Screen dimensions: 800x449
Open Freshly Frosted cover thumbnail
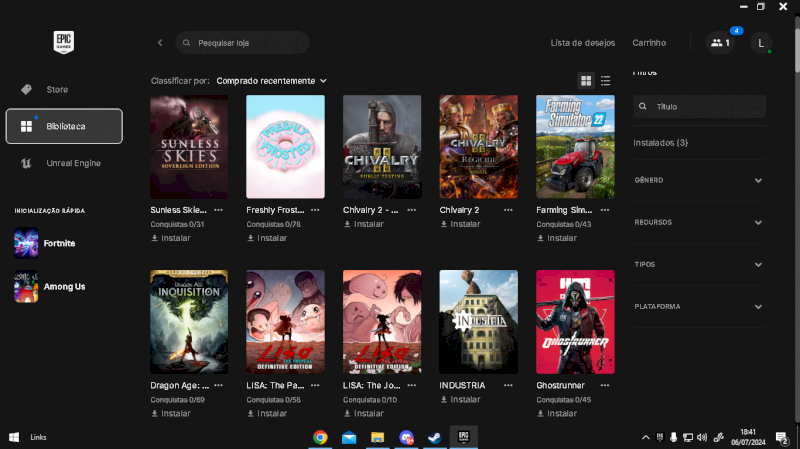tap(285, 146)
